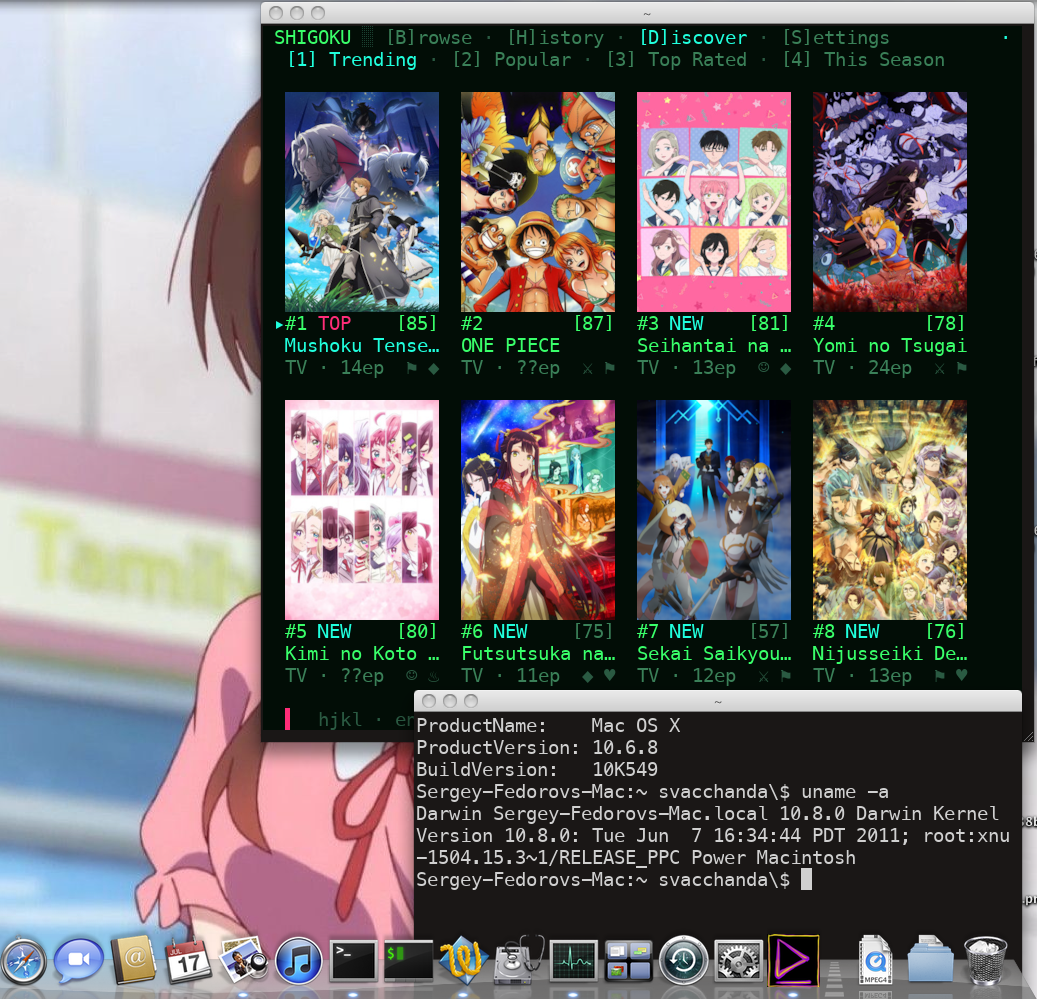
Task: Click the smiley icon on Kimi no Koto row
Action: (411, 676)
